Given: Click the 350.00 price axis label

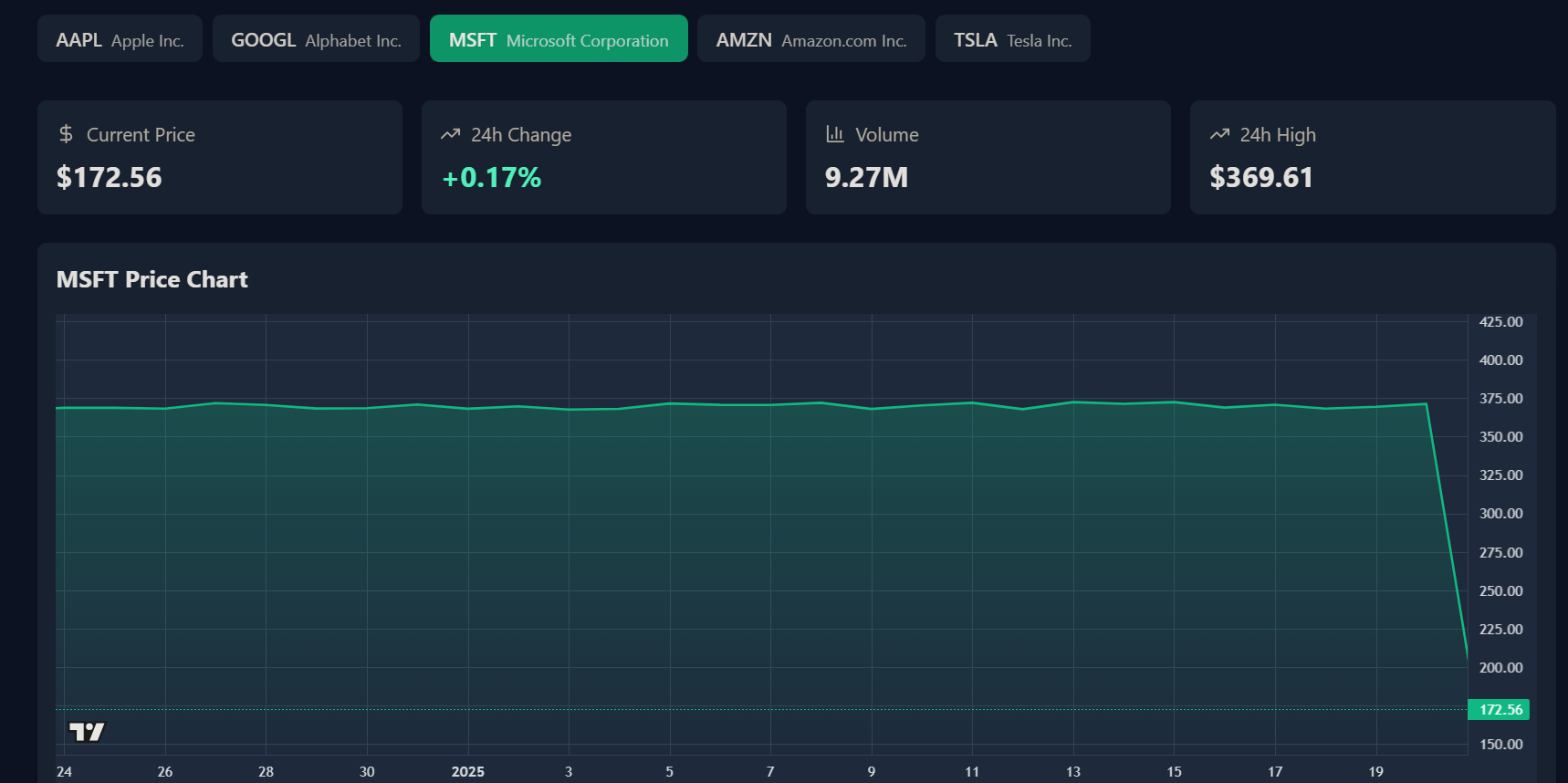Looking at the screenshot, I should click(1500, 436).
